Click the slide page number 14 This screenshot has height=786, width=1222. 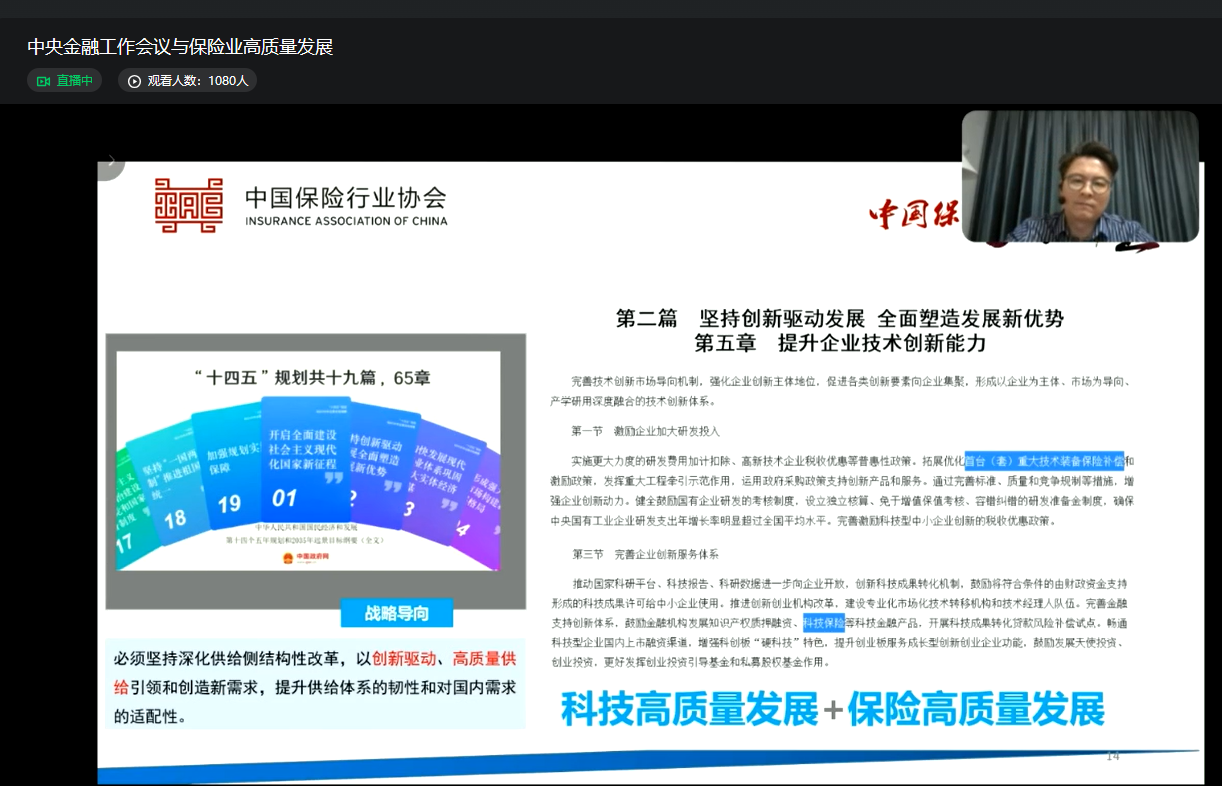coord(1112,756)
